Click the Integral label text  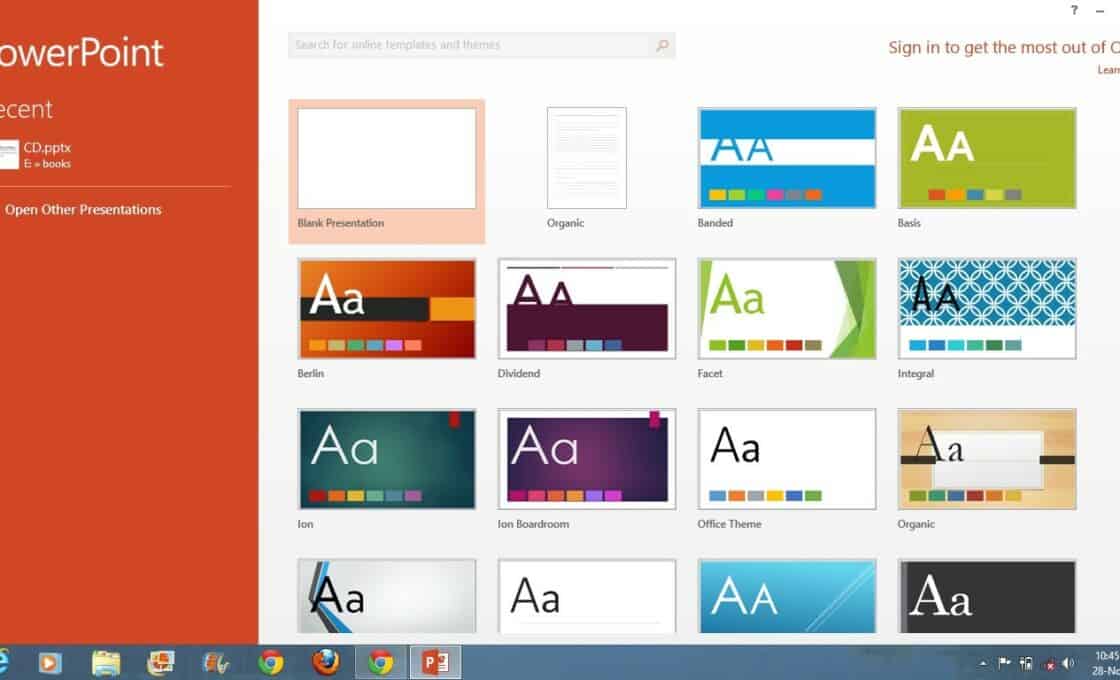point(916,374)
